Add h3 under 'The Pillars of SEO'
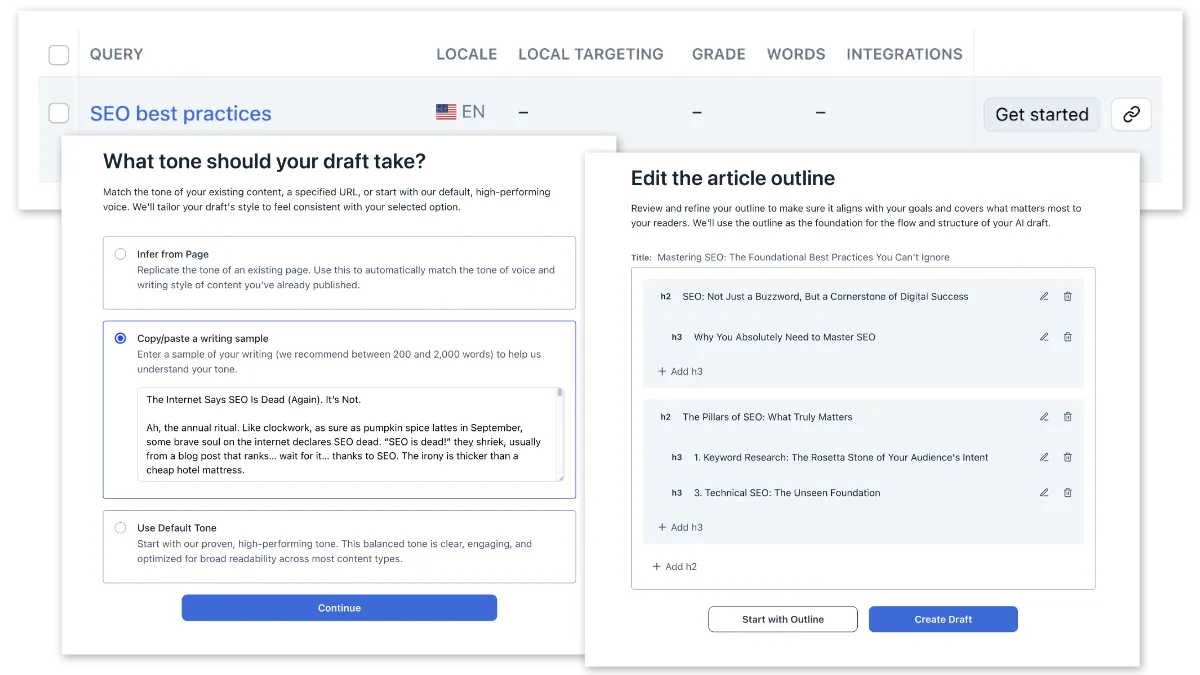This screenshot has width=1200, height=675. (x=680, y=527)
